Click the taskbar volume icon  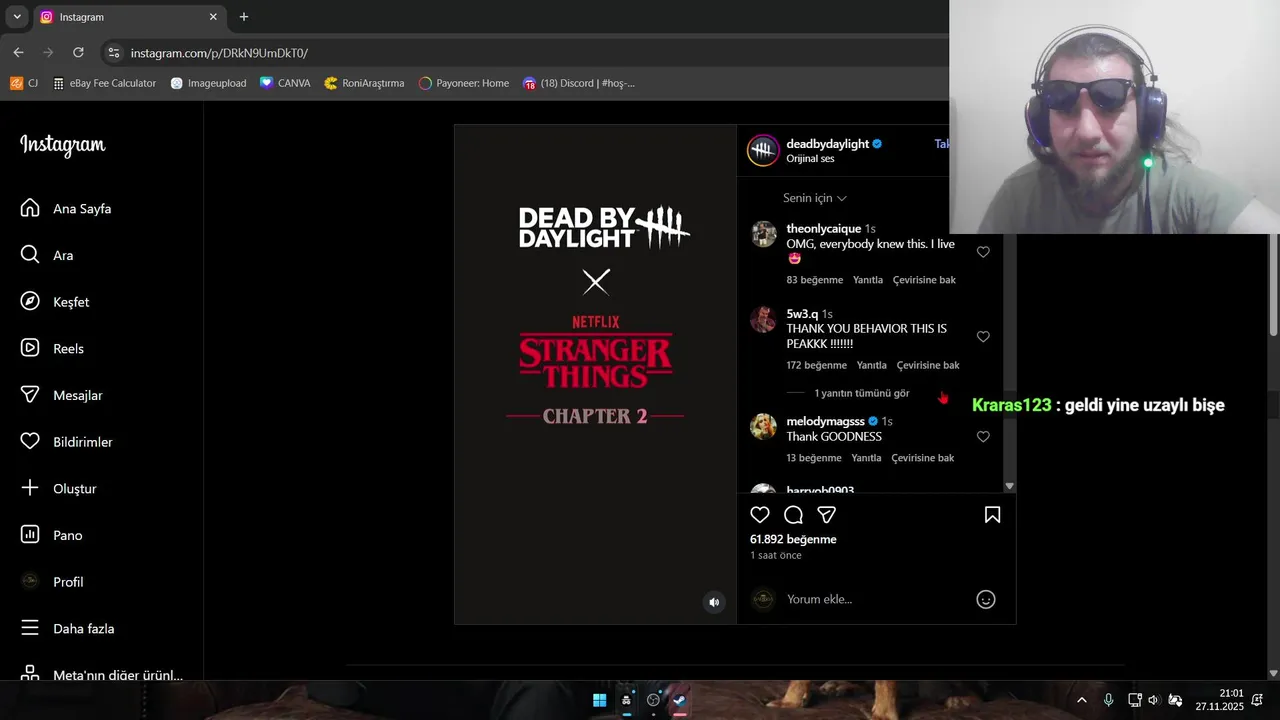1153,700
